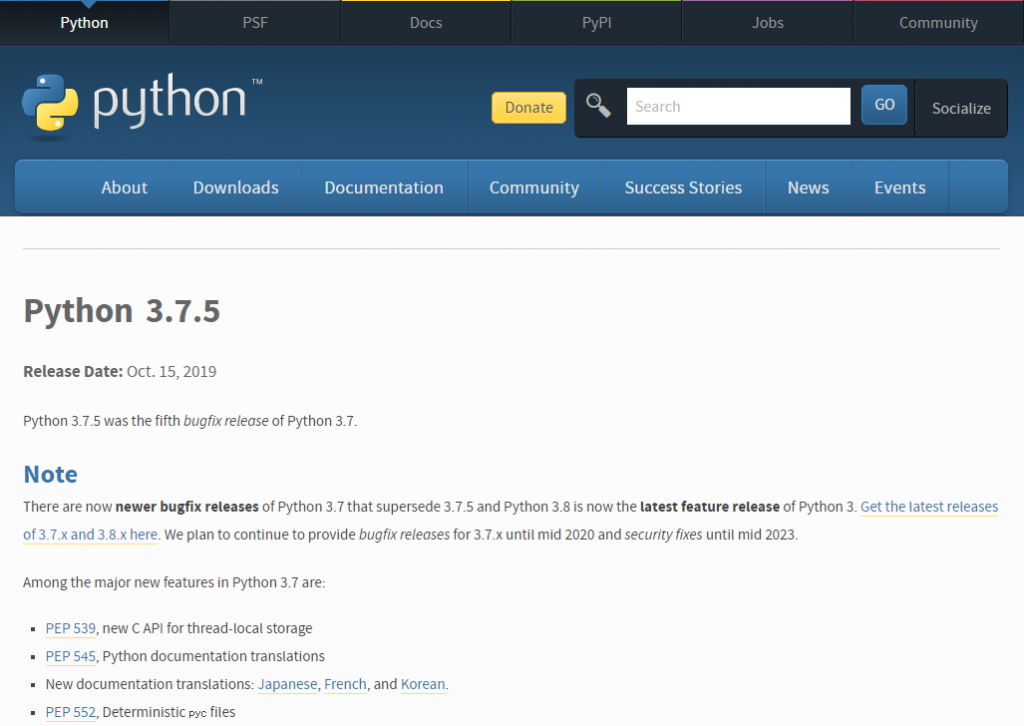
Task: Expand the Documentation navigation menu
Action: [x=383, y=187]
